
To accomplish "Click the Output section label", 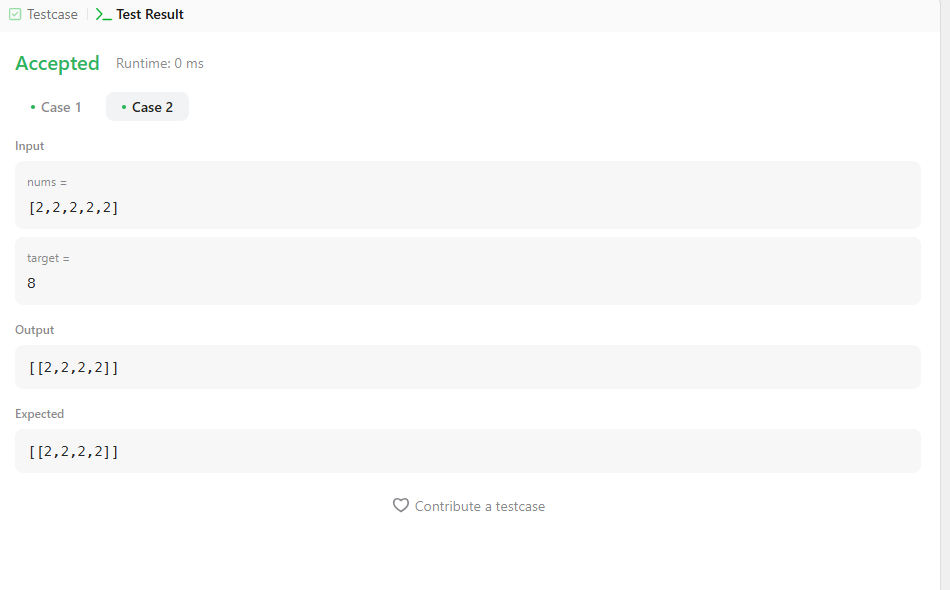I will point(35,330).
